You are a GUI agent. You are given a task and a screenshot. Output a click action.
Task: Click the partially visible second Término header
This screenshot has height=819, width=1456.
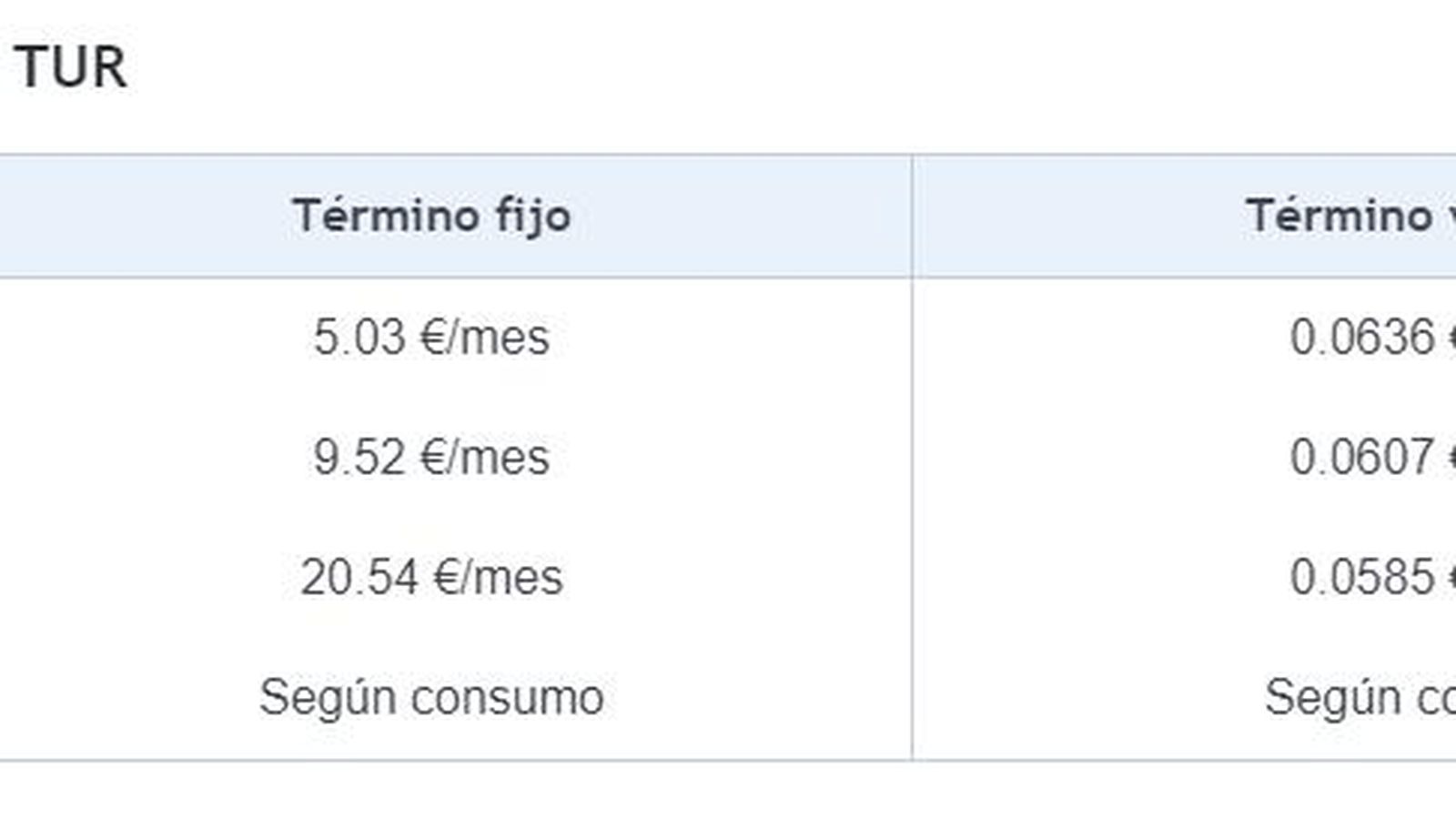pyautogui.click(x=1349, y=217)
